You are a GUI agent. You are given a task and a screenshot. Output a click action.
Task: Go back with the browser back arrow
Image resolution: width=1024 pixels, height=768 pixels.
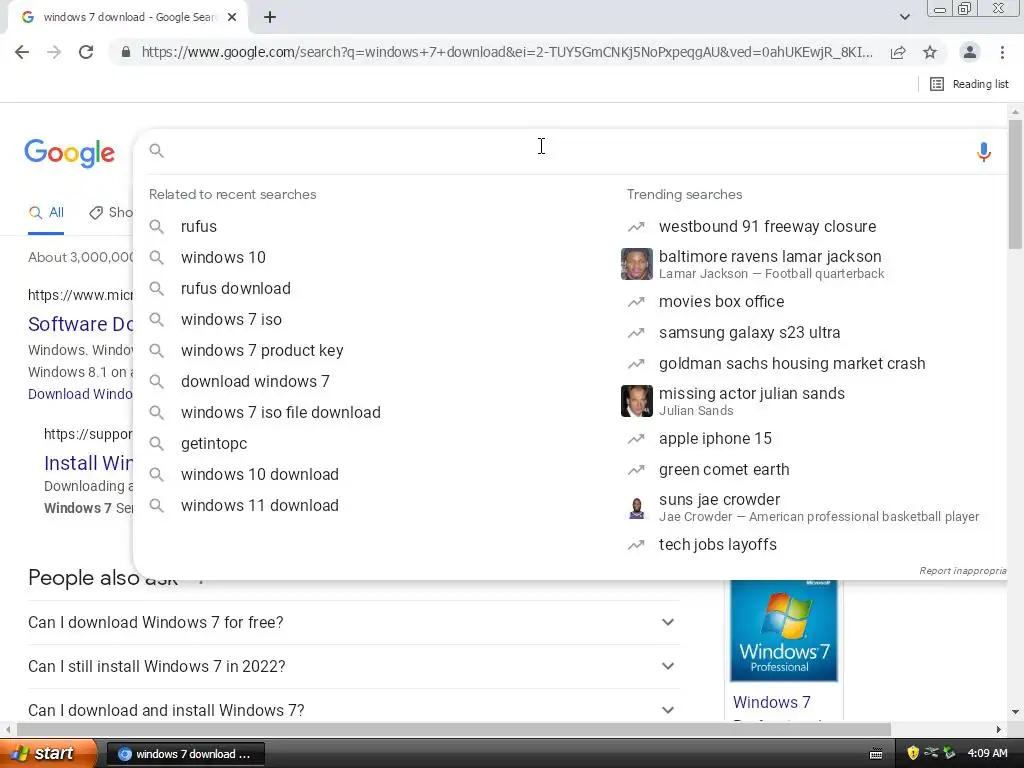[22, 52]
